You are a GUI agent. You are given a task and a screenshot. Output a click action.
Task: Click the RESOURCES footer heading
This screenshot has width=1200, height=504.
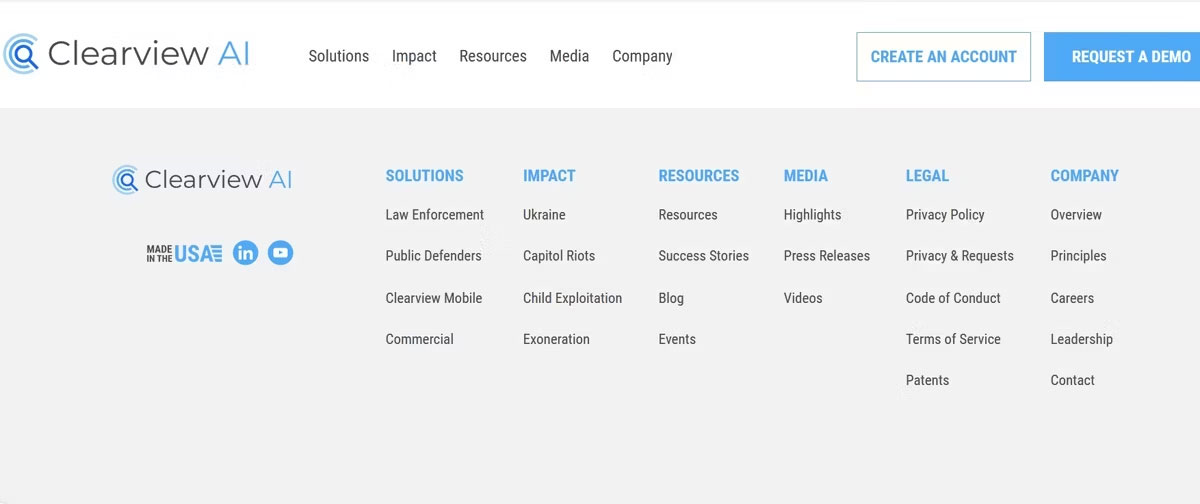point(699,176)
